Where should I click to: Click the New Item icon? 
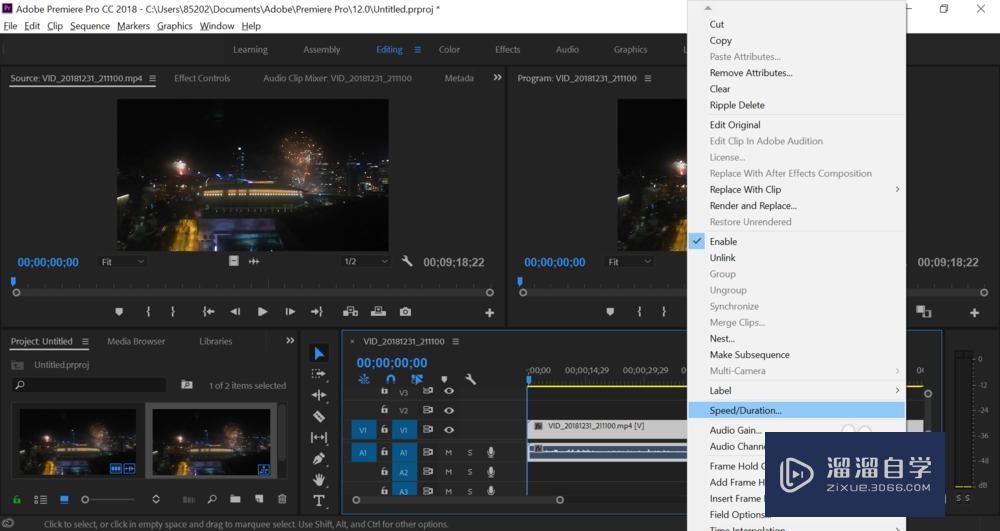(x=259, y=499)
